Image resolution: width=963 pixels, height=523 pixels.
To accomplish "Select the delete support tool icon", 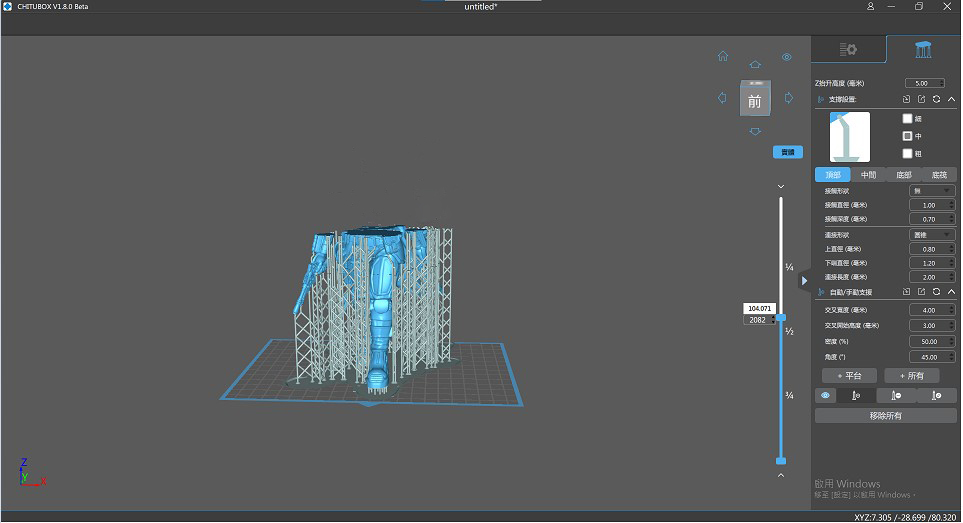I will (896, 395).
